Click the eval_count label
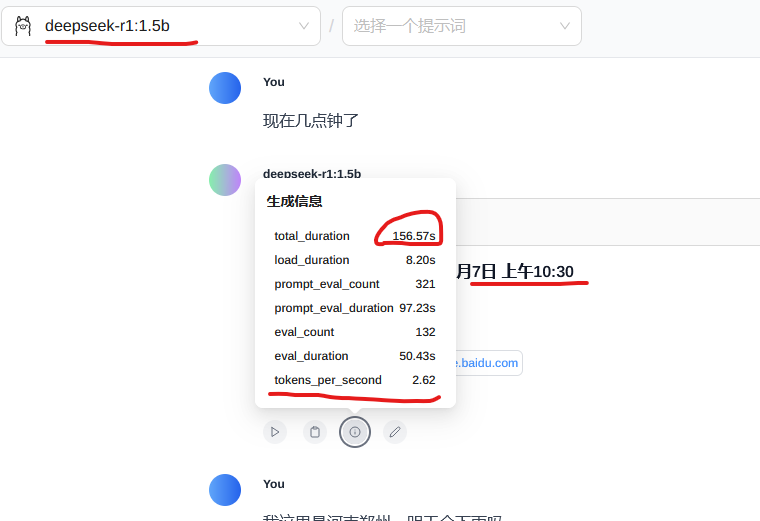The height and width of the screenshot is (521, 760). pyautogui.click(x=304, y=332)
